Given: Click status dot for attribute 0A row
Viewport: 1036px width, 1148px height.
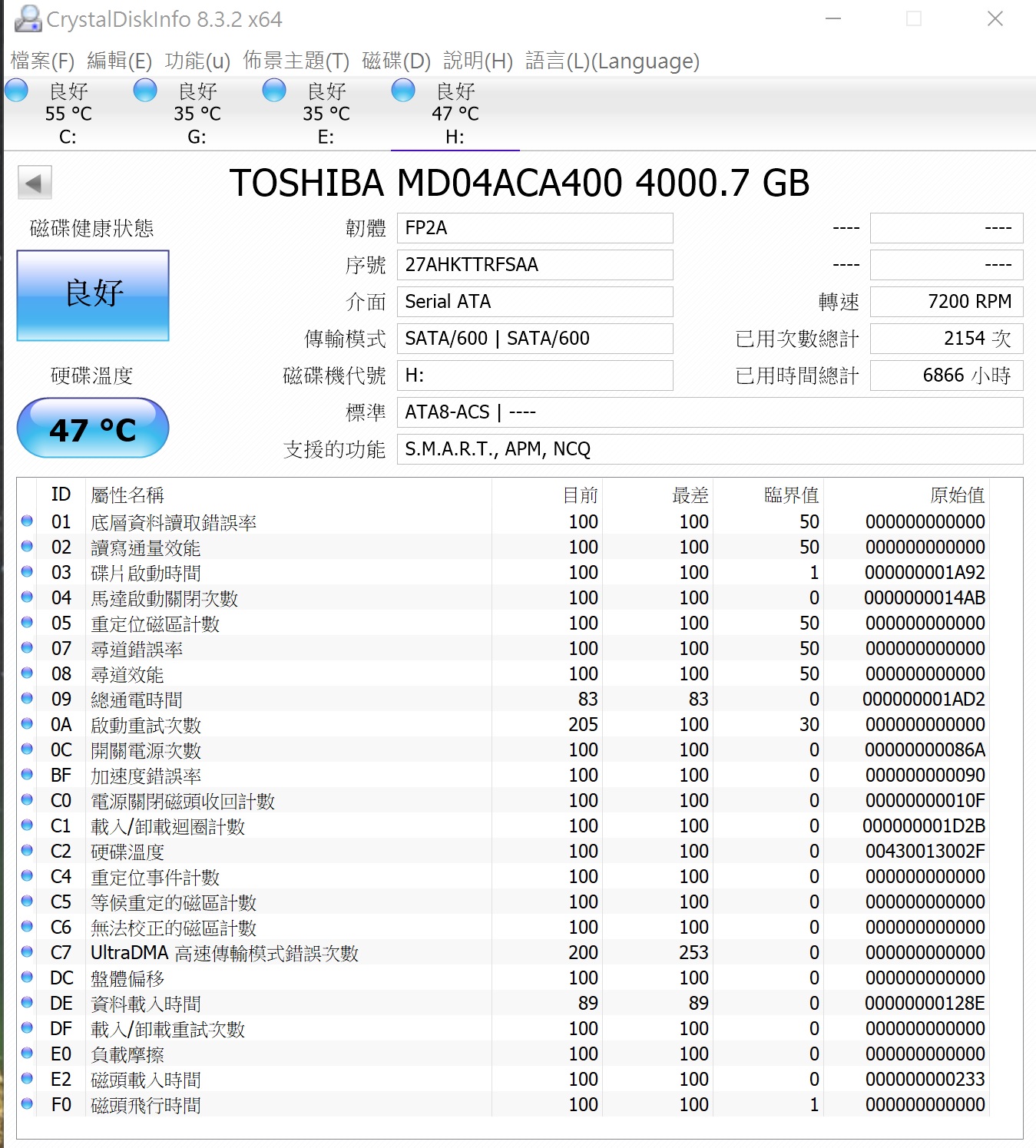Looking at the screenshot, I should (27, 724).
